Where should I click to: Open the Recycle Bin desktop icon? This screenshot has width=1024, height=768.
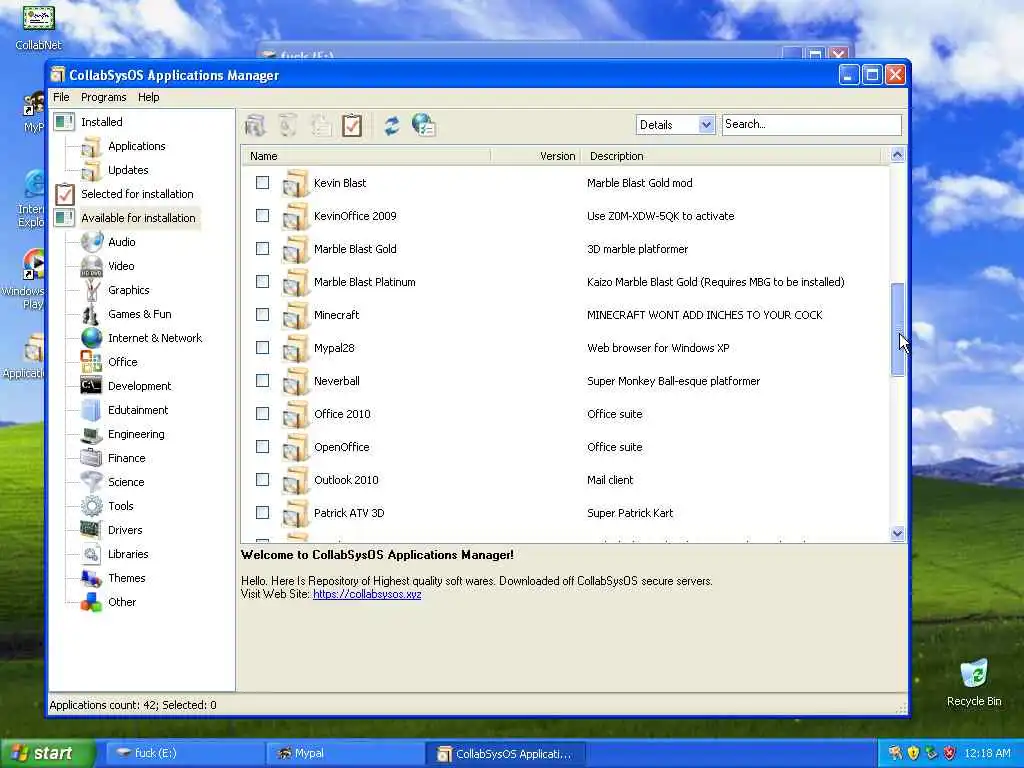click(x=974, y=683)
